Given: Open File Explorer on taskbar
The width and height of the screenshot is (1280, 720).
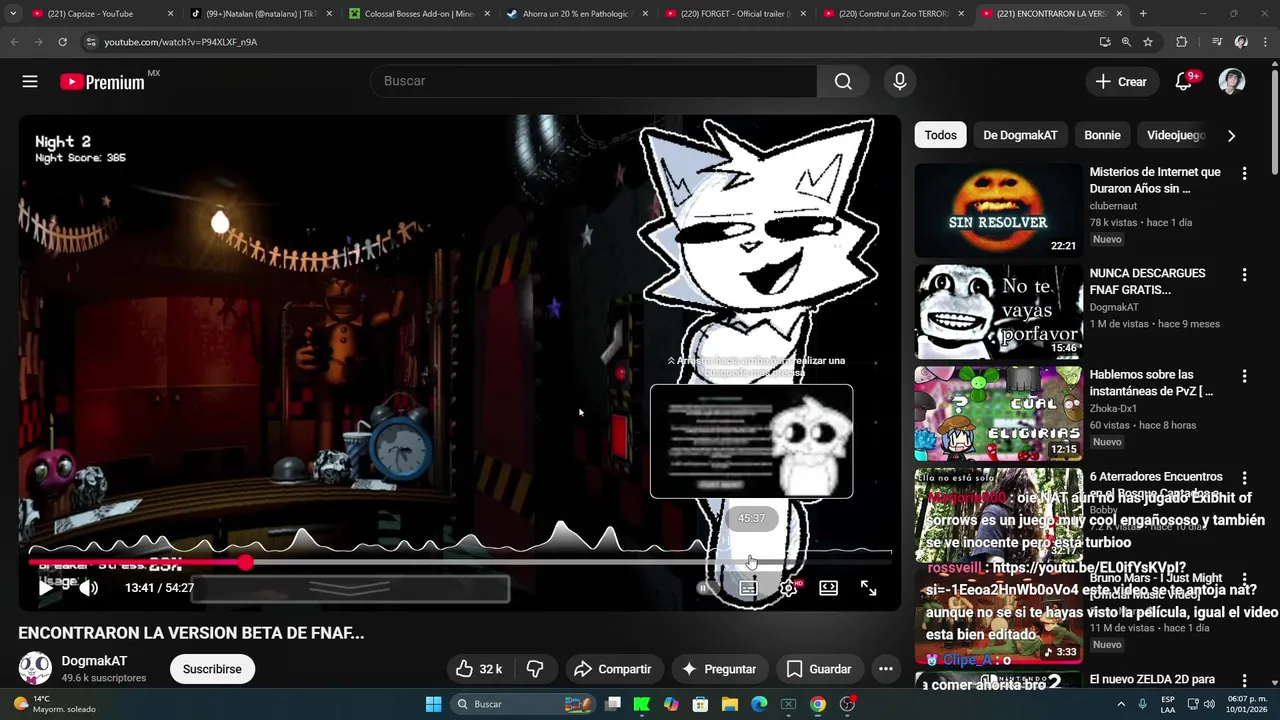Looking at the screenshot, I should click(x=730, y=704).
